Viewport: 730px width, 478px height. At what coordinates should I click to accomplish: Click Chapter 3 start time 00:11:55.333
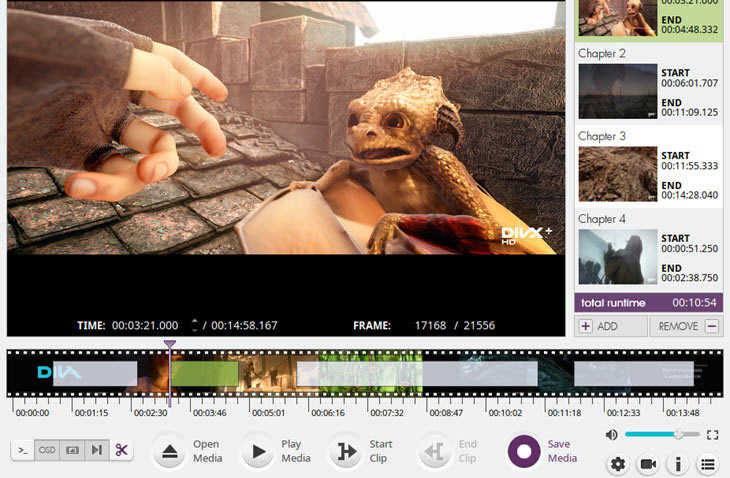pos(689,166)
